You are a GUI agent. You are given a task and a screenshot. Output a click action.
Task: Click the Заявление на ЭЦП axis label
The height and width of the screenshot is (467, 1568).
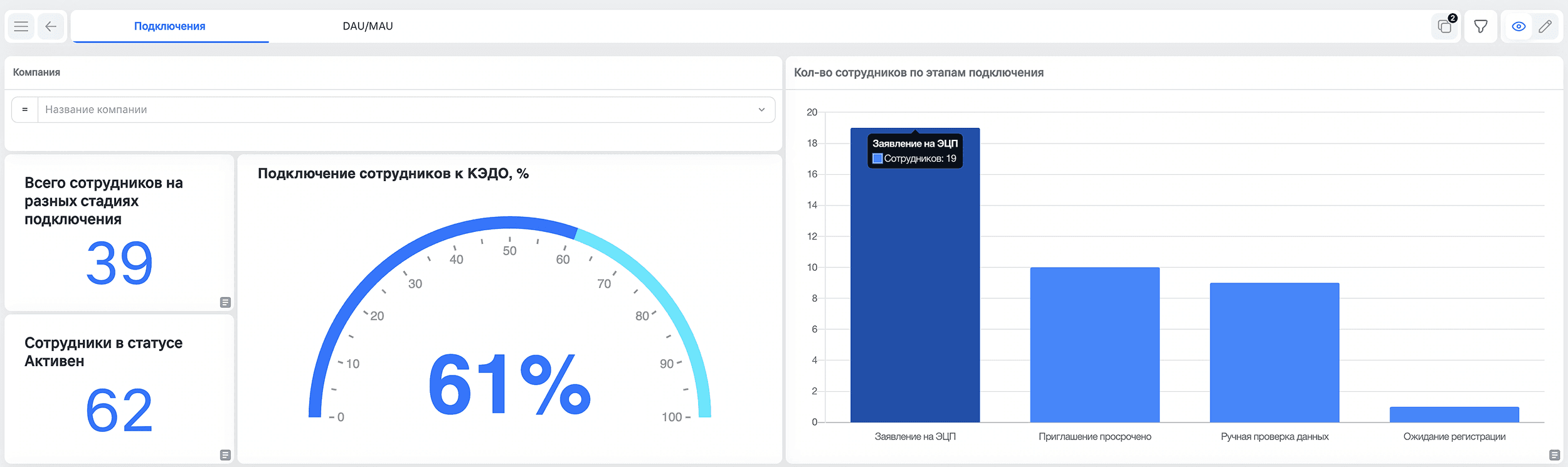(x=915, y=436)
